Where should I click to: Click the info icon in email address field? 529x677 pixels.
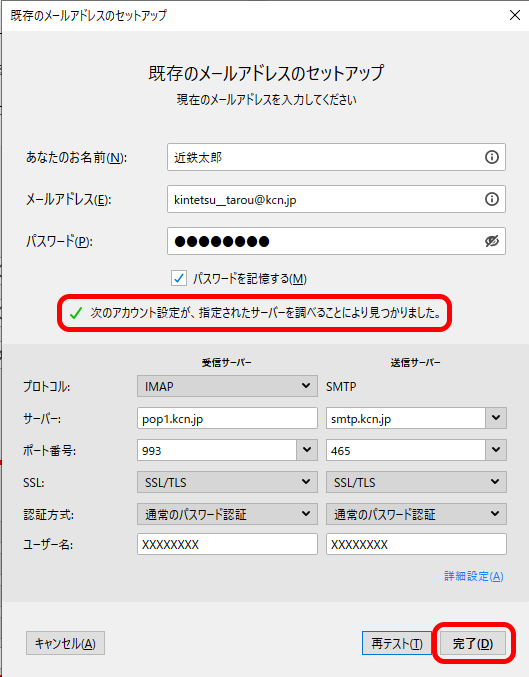[491, 199]
